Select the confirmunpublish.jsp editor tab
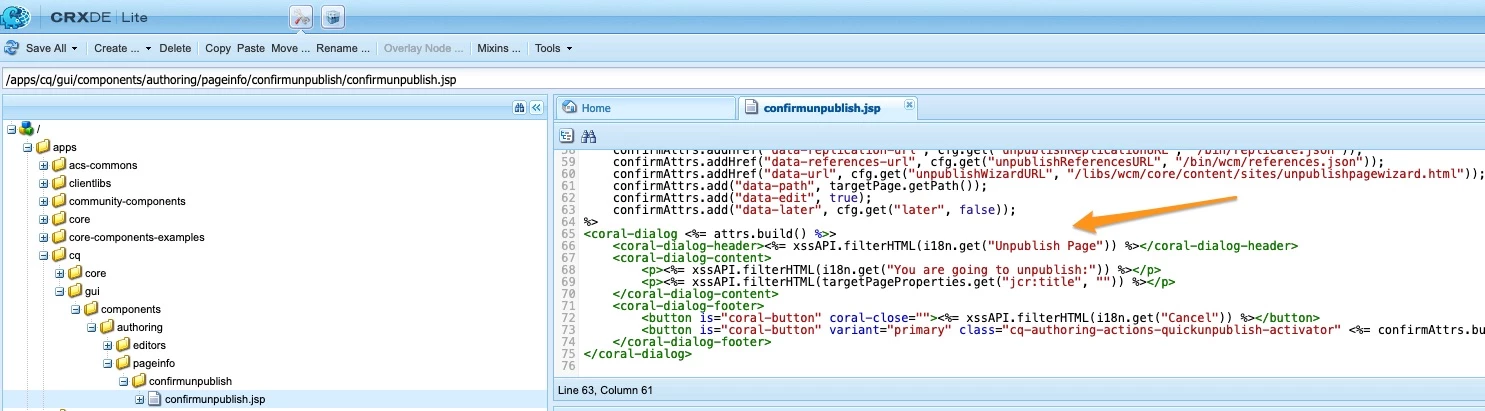Viewport: 1485px width, 411px height. pyautogui.click(x=821, y=108)
